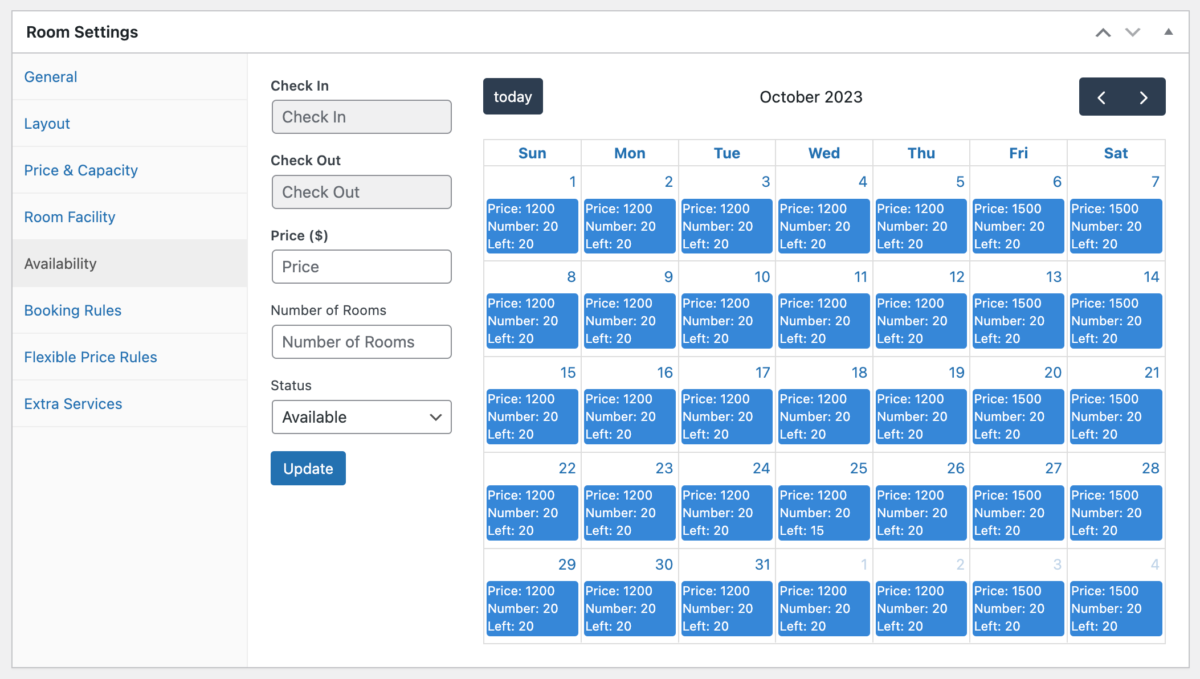Click the Price input box
This screenshot has height=679, width=1200.
361,267
